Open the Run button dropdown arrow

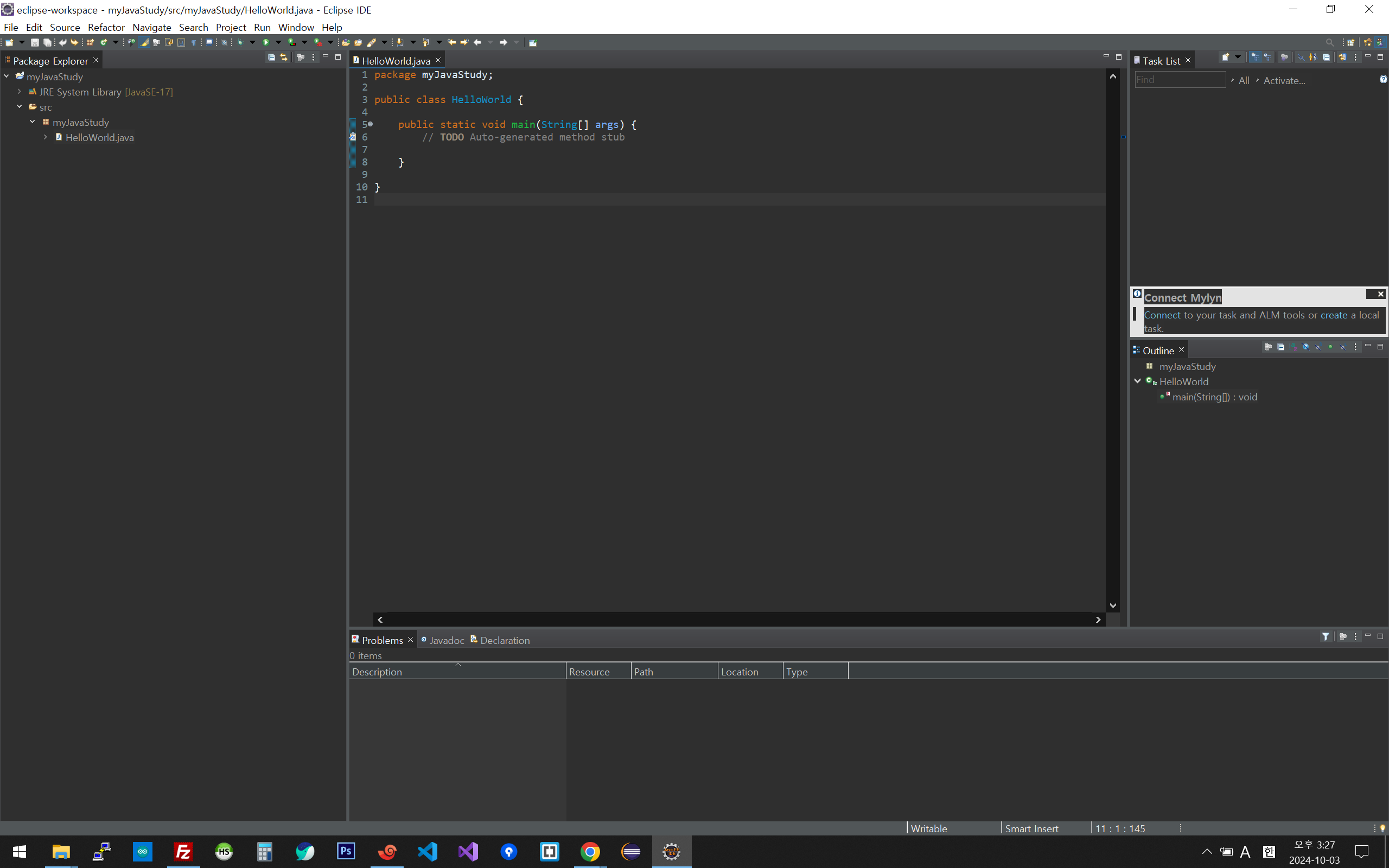[x=278, y=42]
